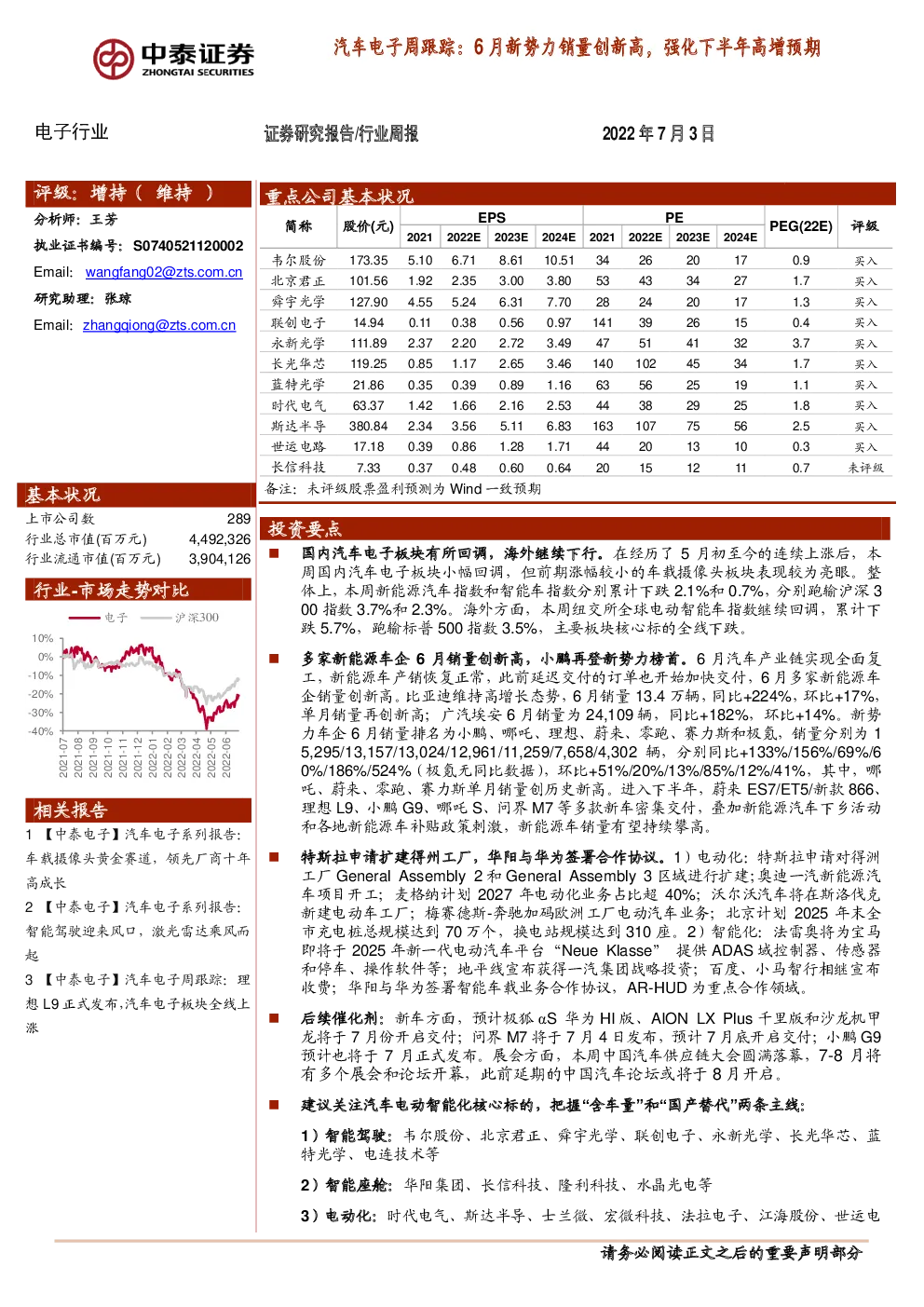Screen dimensions: 924x1307
Task: Select circulating market cap 3,904,126
Action: tap(220, 559)
